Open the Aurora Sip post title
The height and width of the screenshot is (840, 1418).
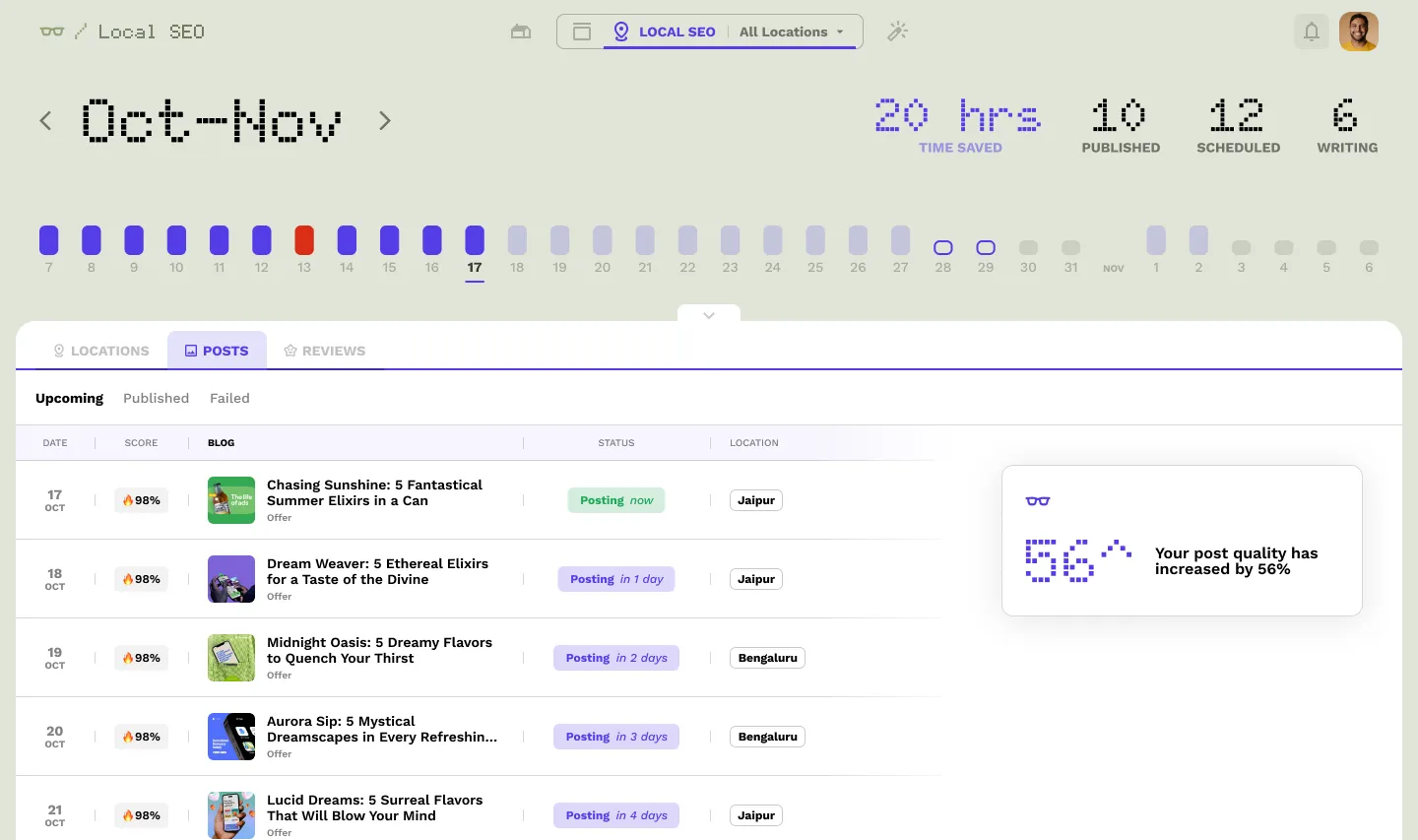381,729
